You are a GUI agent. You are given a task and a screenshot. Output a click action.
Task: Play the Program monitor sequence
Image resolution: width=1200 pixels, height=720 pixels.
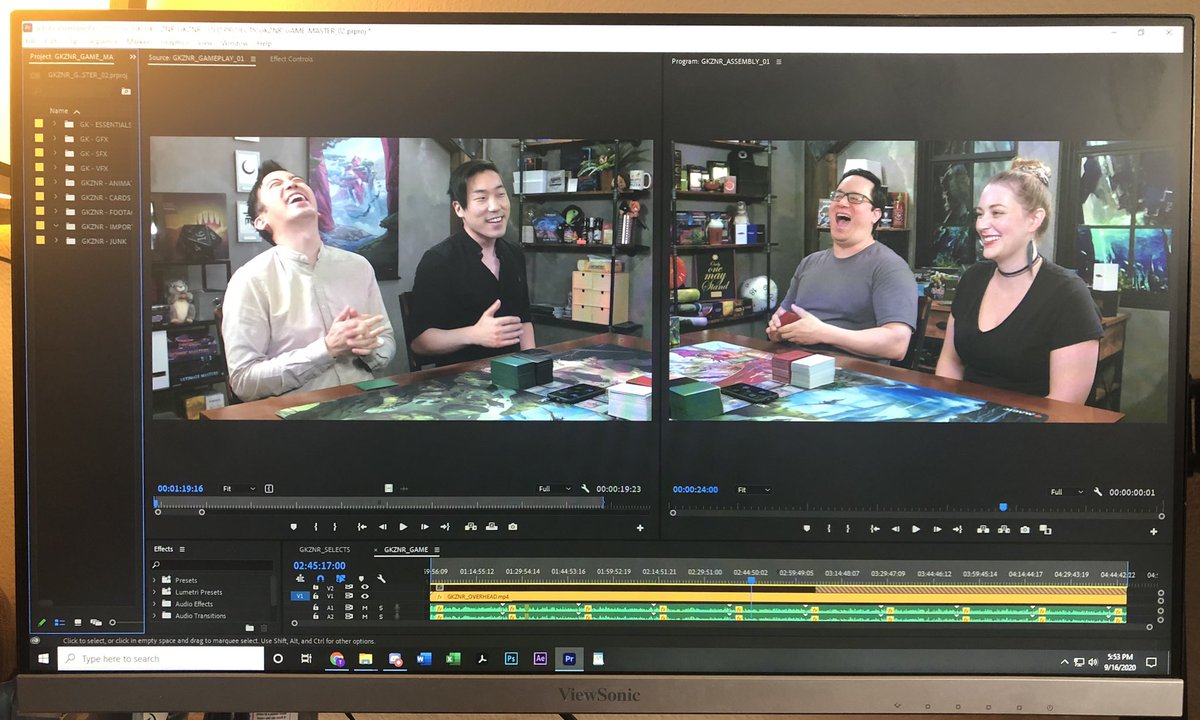[x=916, y=529]
